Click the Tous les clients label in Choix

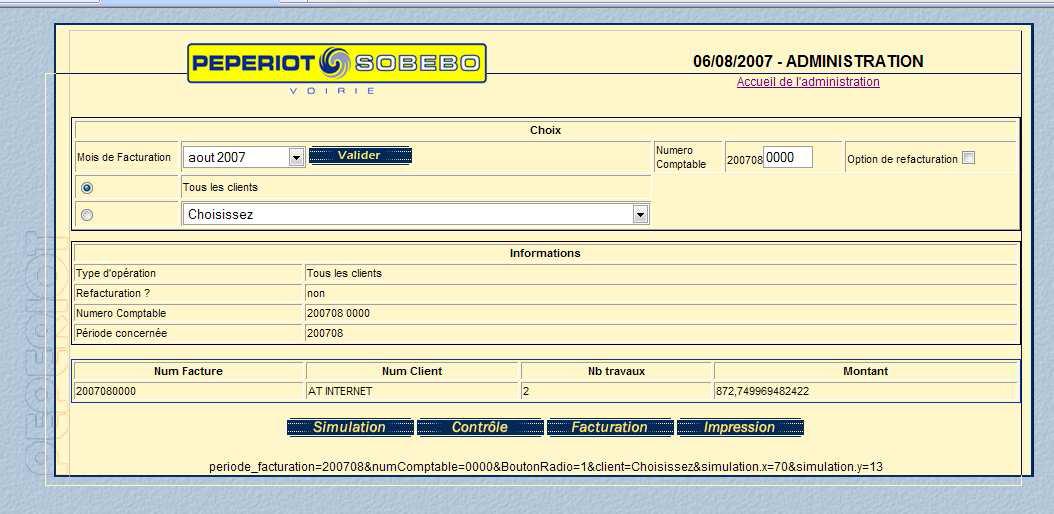[x=220, y=187]
